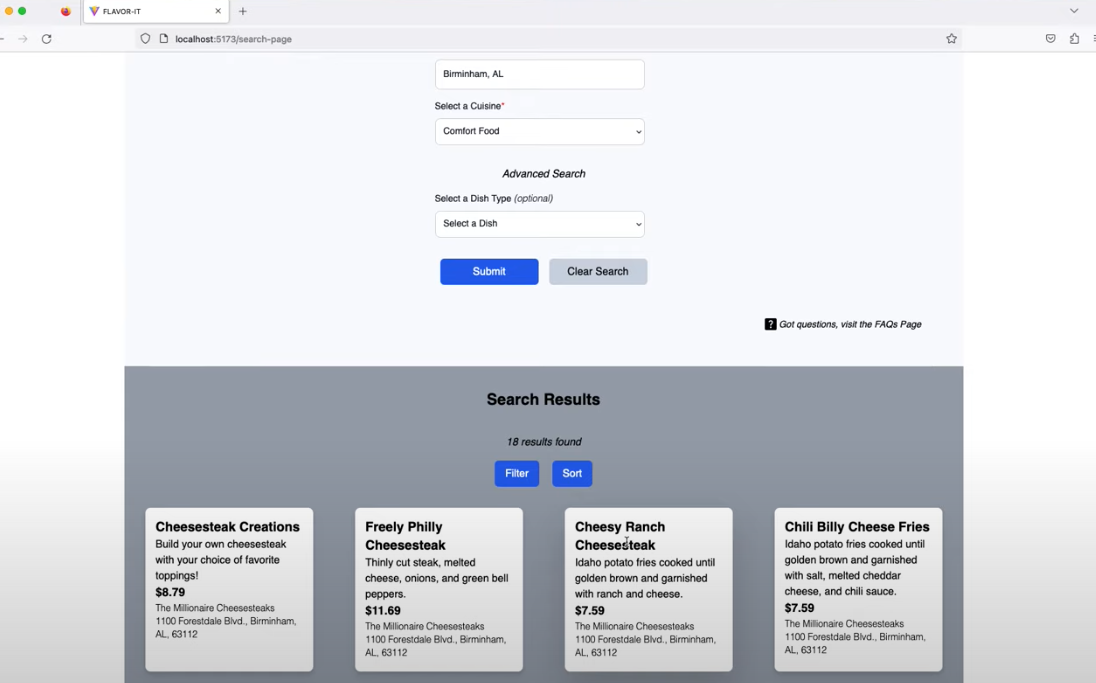The image size is (1096, 683).
Task: Click the Sort button
Action: pyautogui.click(x=572, y=473)
